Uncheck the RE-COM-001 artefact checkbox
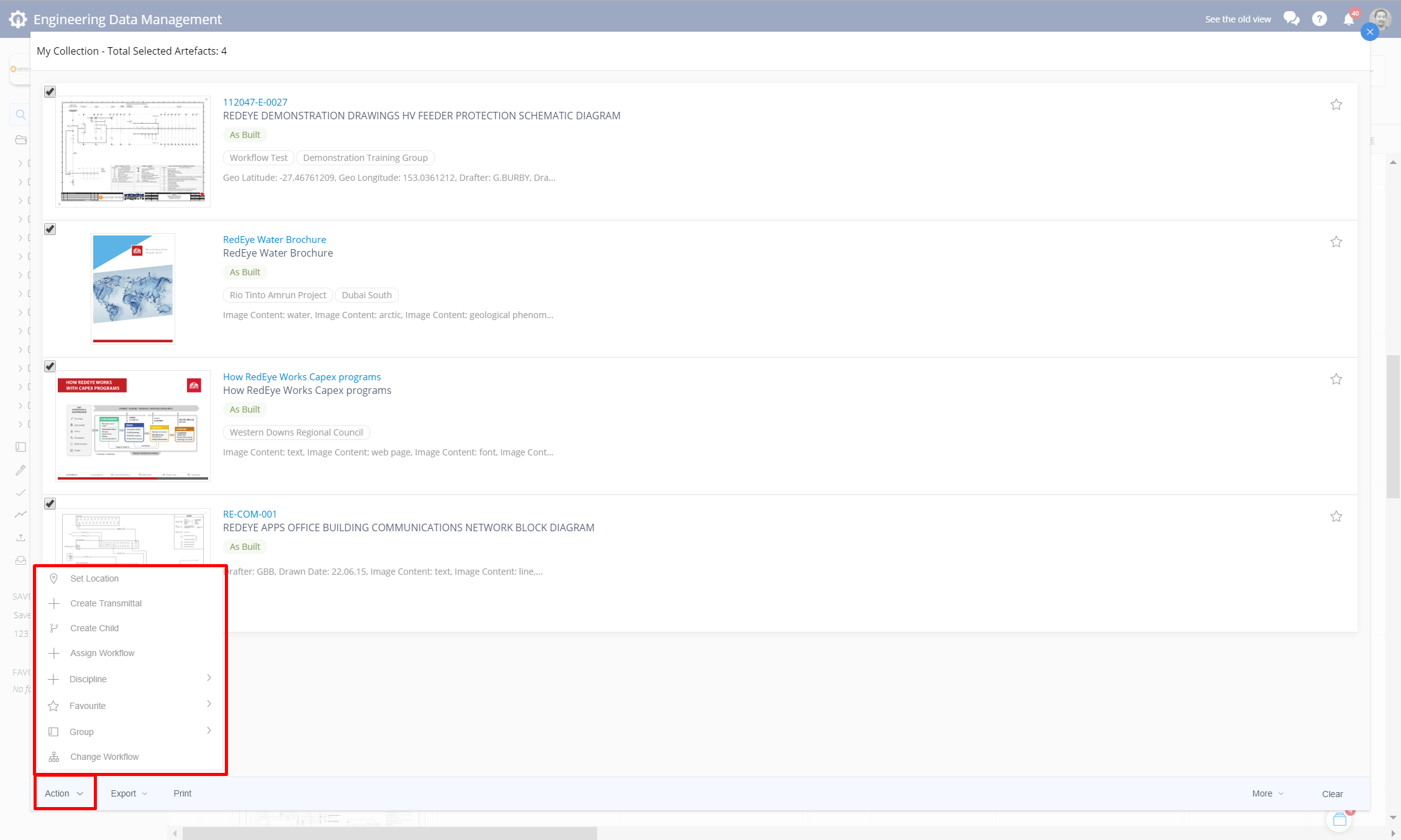This screenshot has width=1401, height=840. (50, 504)
